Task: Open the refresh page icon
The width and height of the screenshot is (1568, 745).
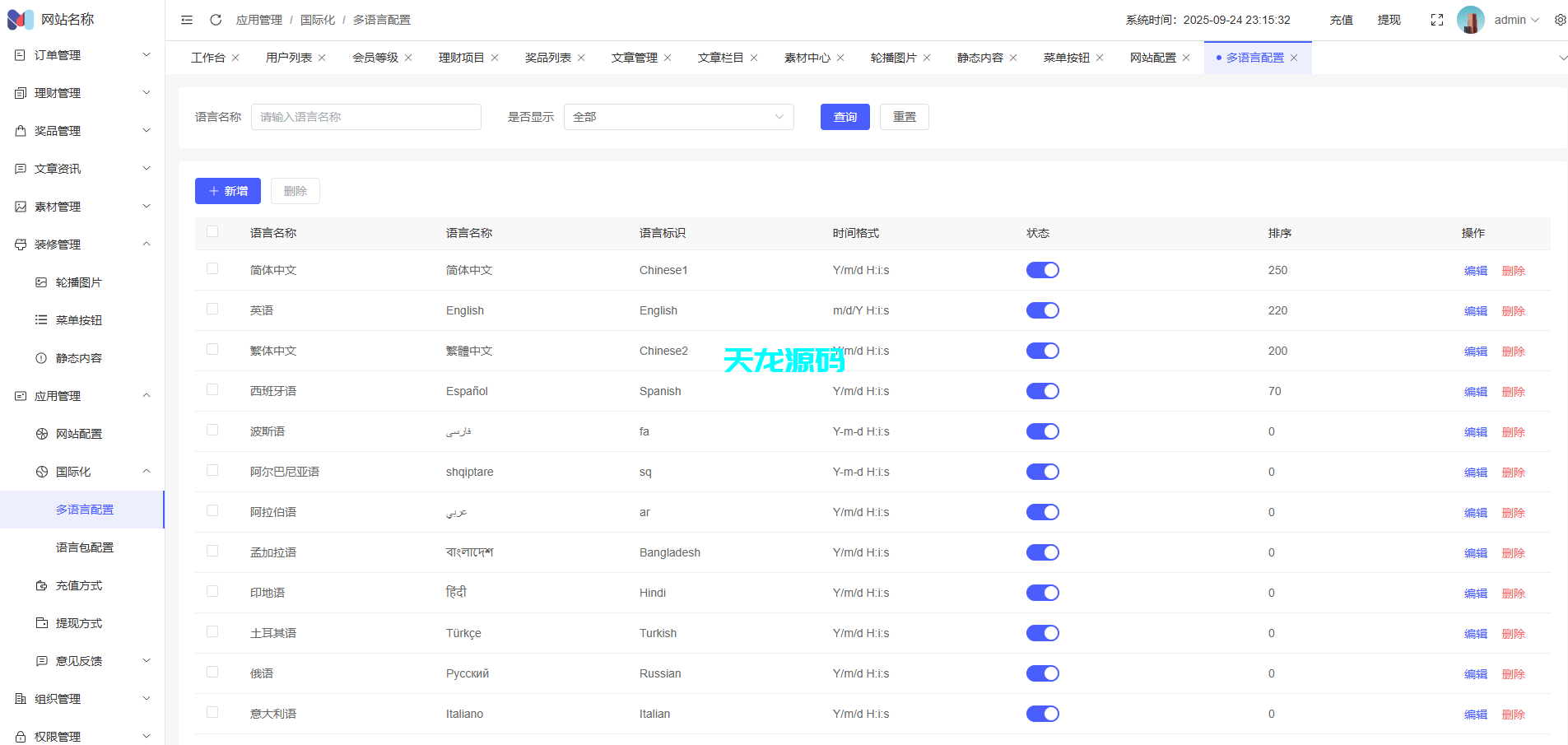Action: pyautogui.click(x=216, y=19)
